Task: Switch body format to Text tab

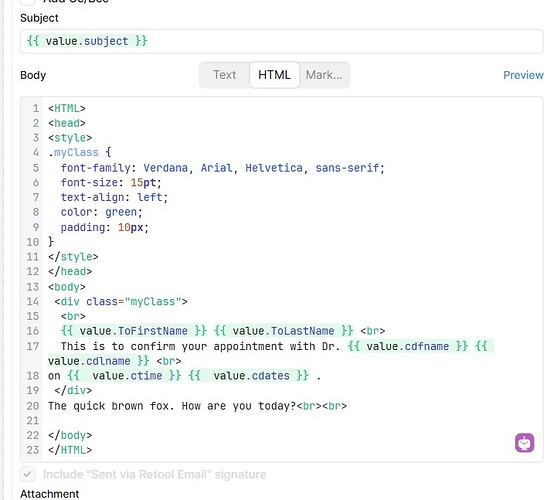Action: click(x=224, y=75)
